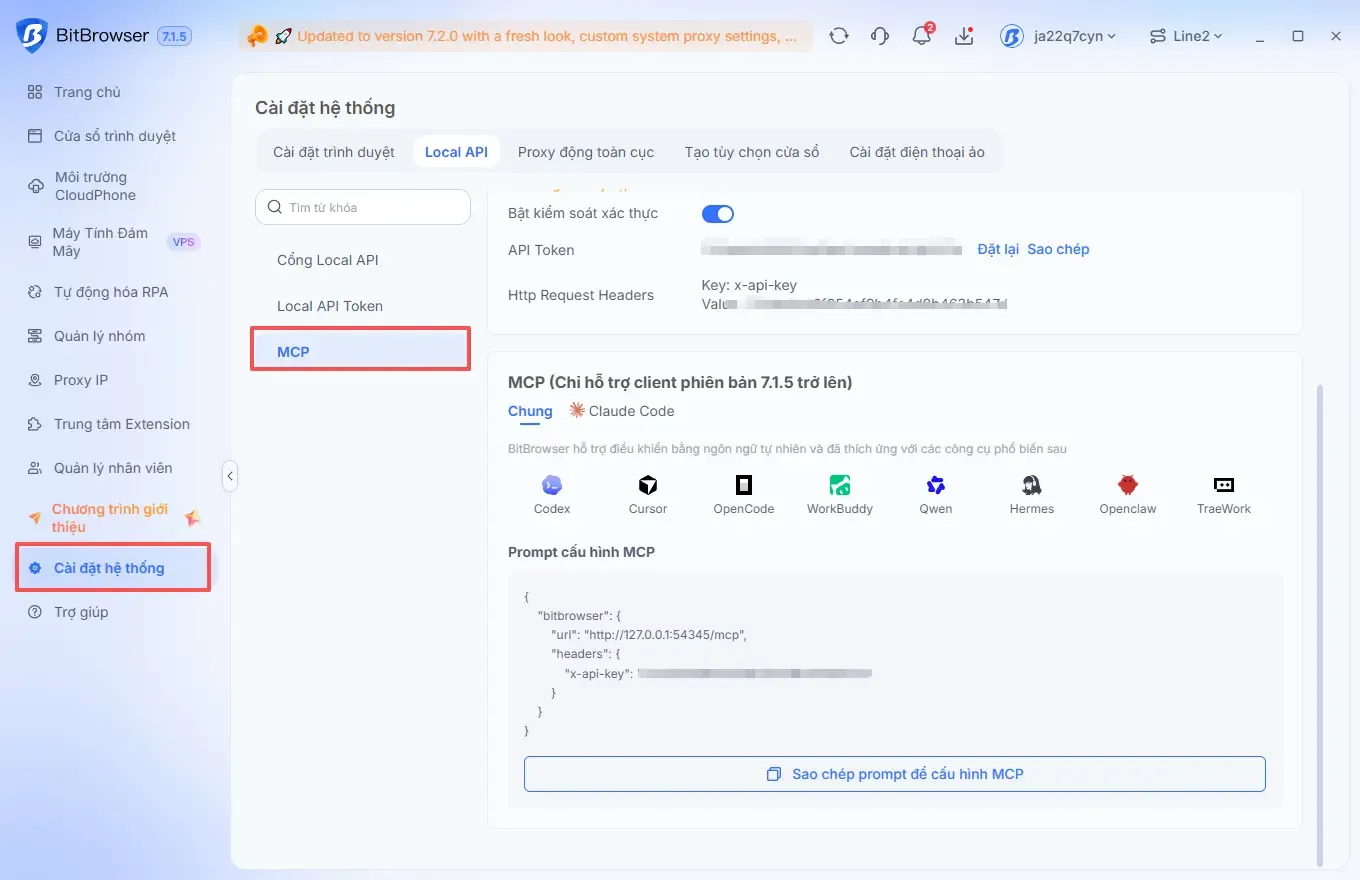Open Quản lý nhân viên
This screenshot has height=880, width=1360.
point(113,468)
